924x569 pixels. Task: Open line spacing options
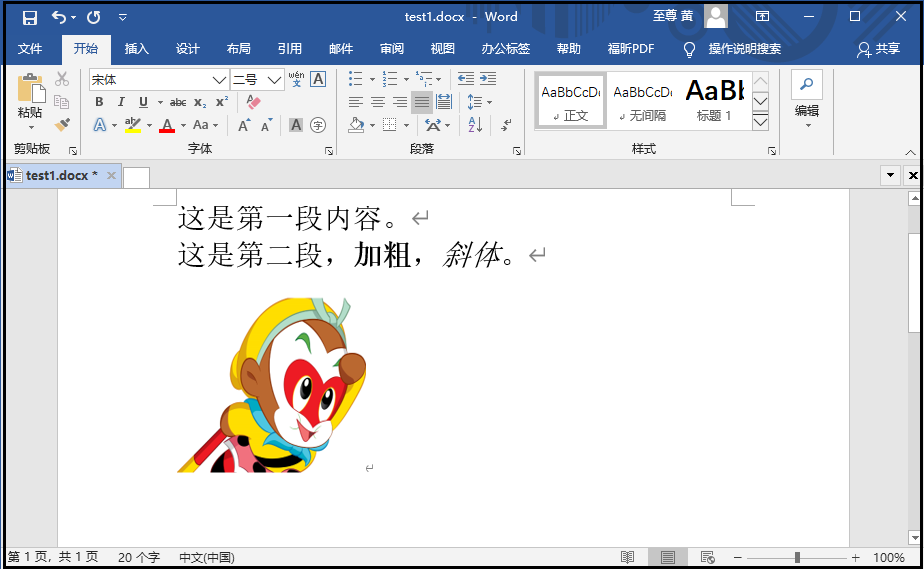pyautogui.click(x=479, y=102)
